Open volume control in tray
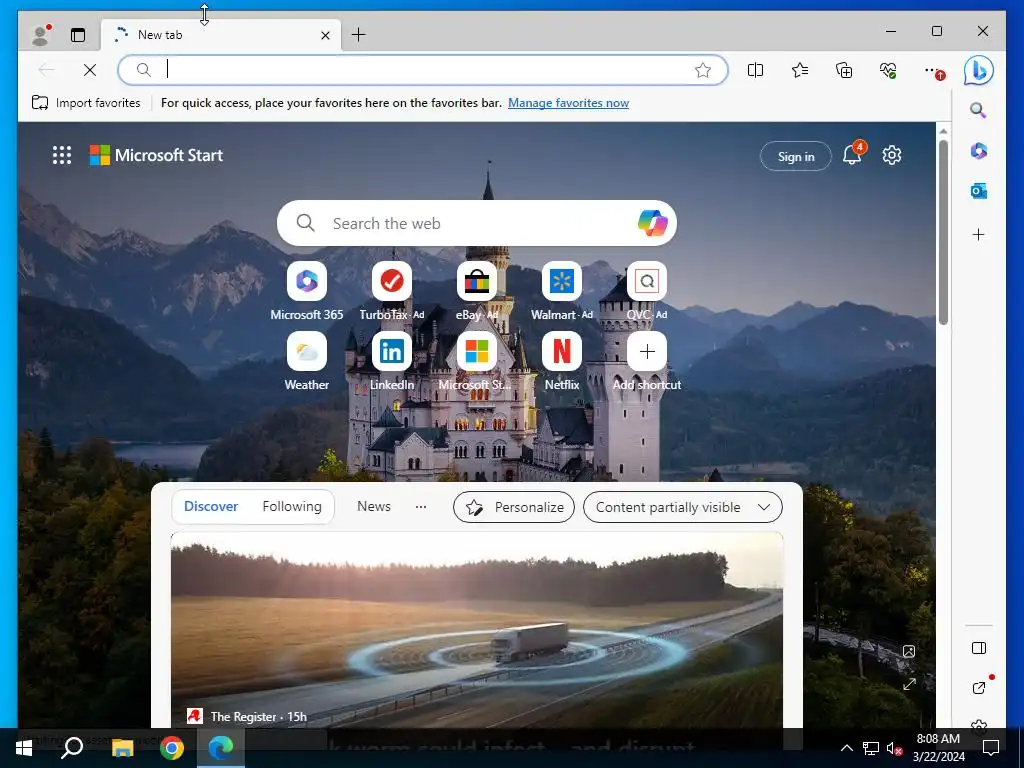 894,748
